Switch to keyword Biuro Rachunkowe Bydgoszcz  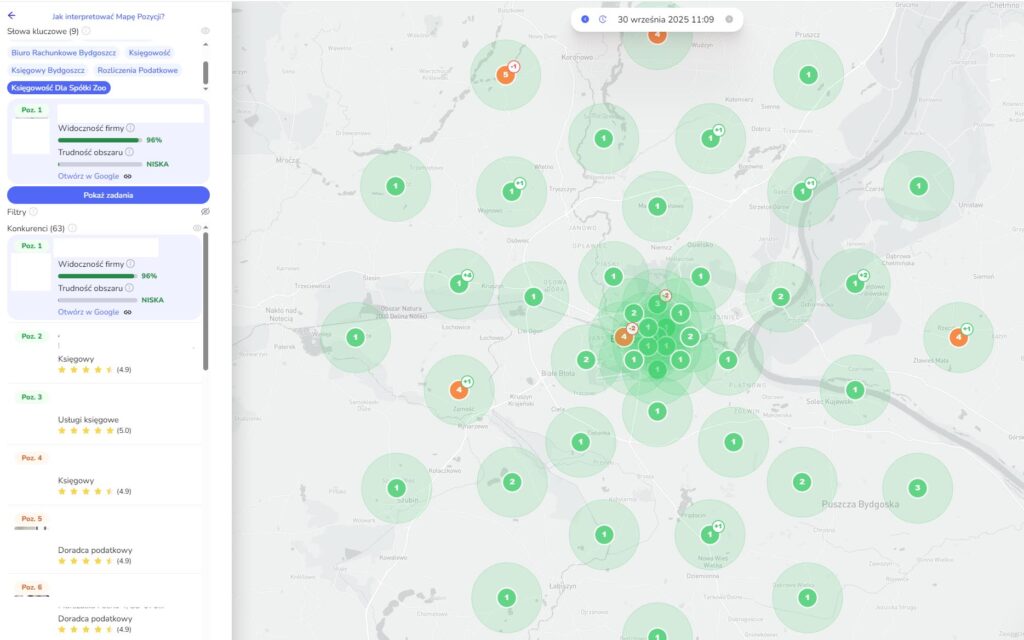pyautogui.click(x=63, y=52)
